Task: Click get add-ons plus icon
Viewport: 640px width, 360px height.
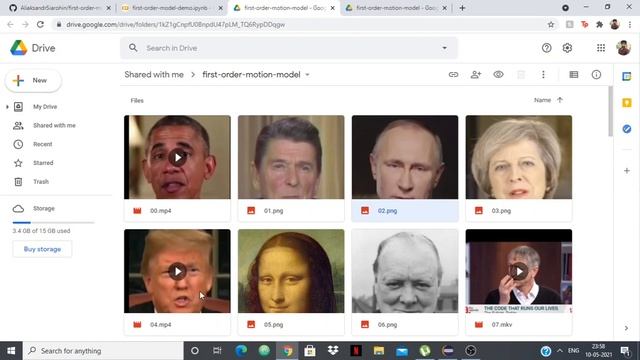Action: point(627,171)
